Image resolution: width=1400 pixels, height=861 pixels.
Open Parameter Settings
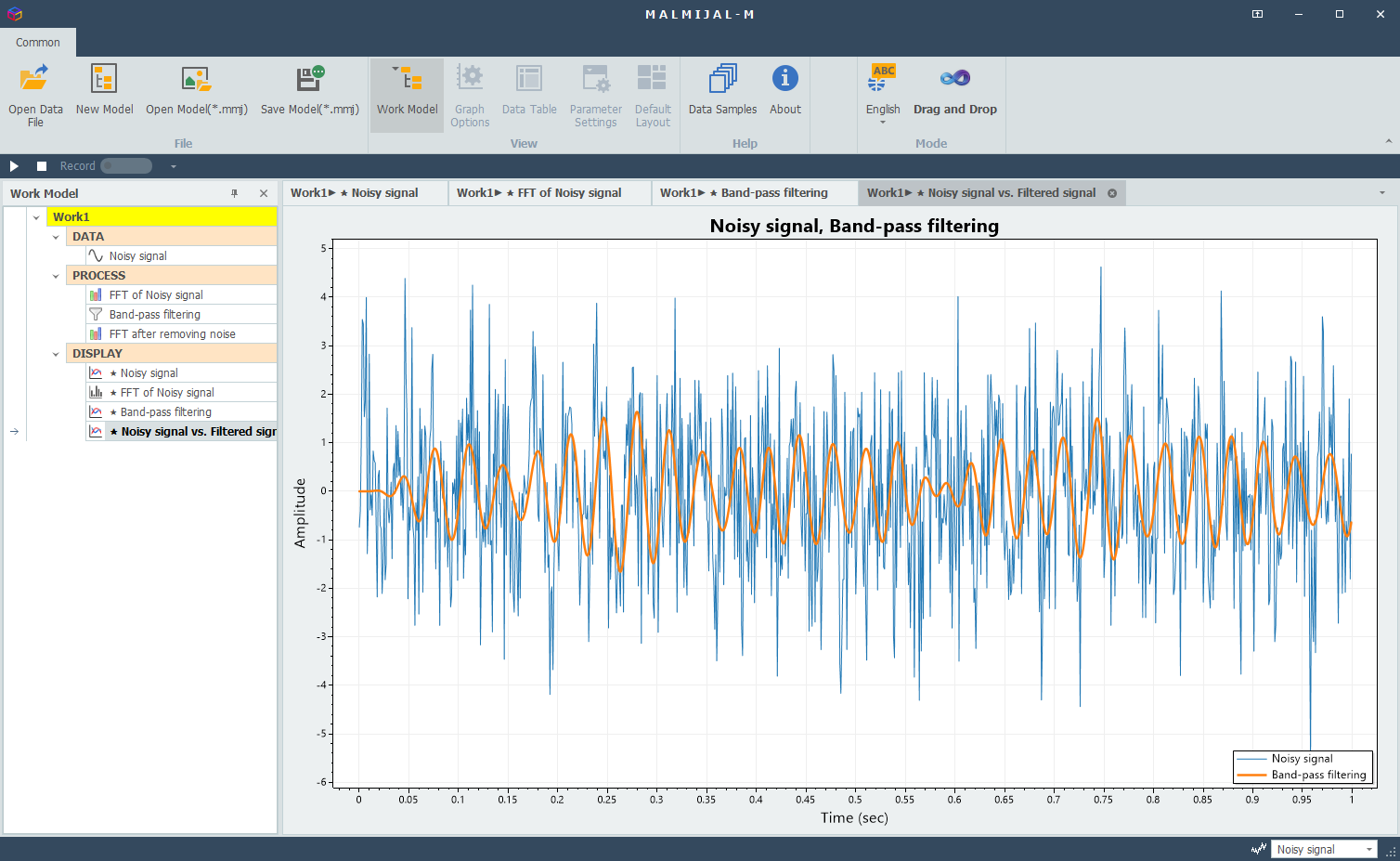[x=595, y=95]
